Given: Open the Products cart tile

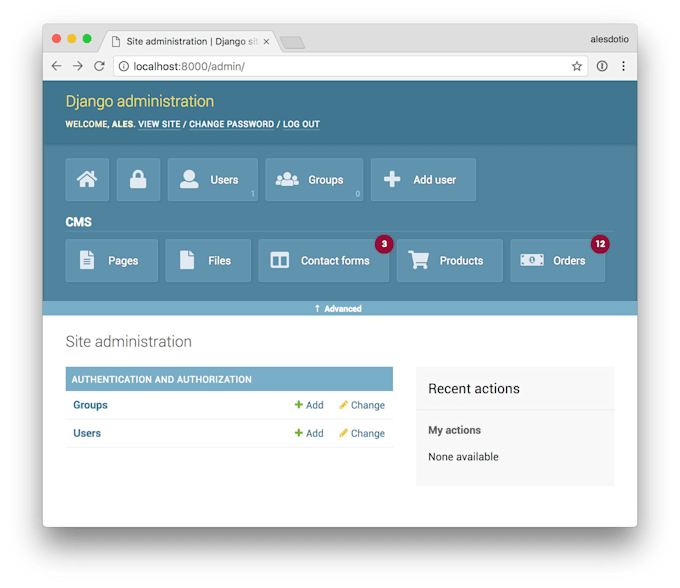Looking at the screenshot, I should (450, 261).
